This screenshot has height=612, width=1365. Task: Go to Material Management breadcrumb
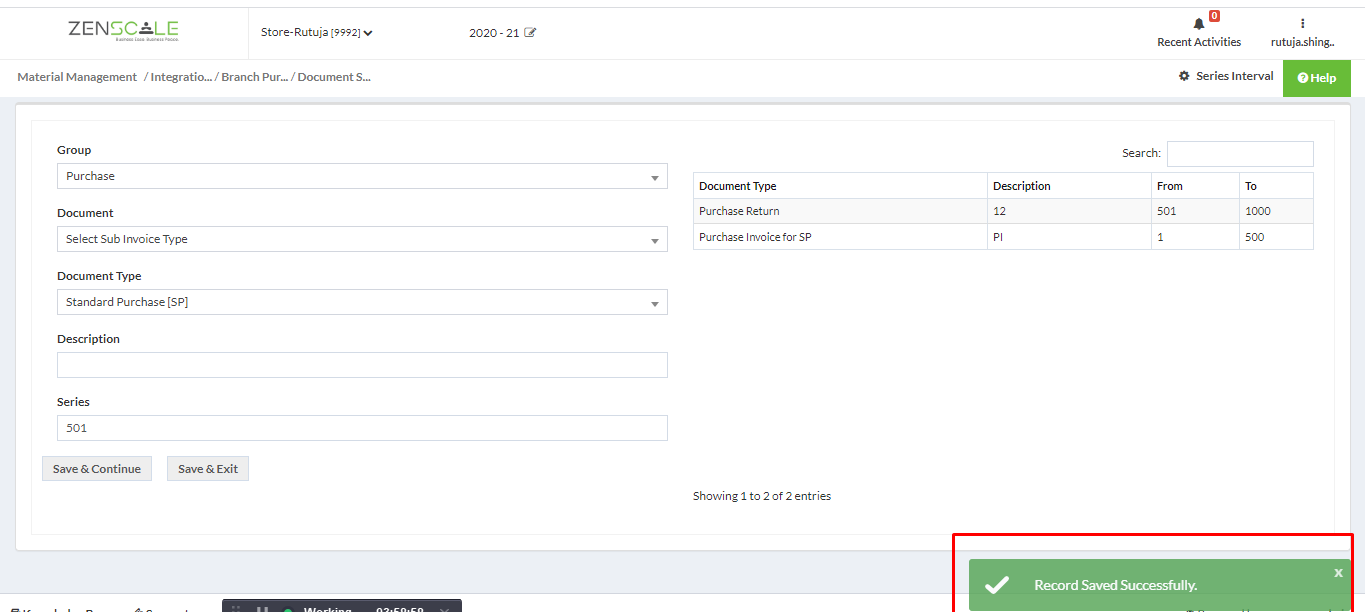[77, 77]
